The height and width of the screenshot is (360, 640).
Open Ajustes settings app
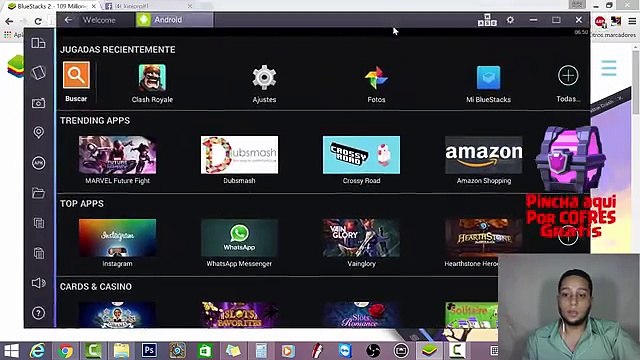point(264,78)
